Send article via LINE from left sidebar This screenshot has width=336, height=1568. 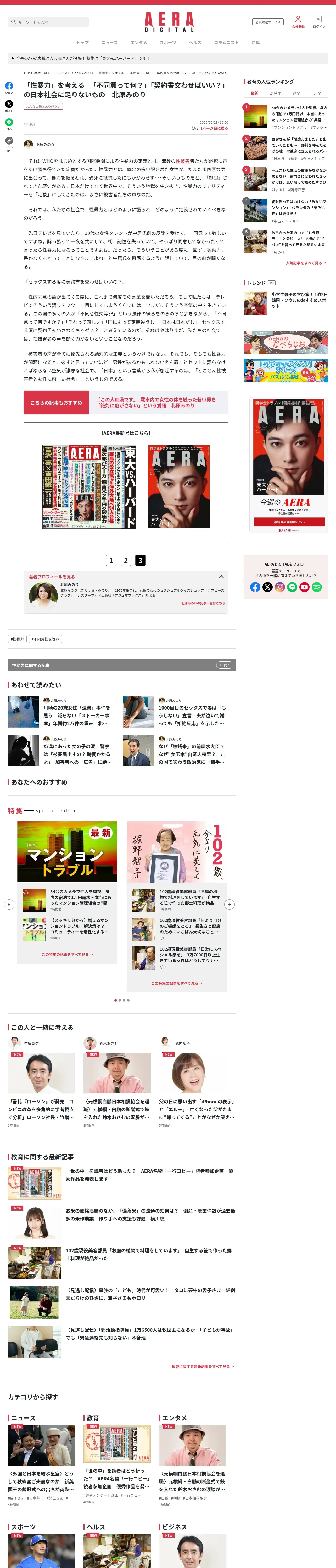coord(9,122)
